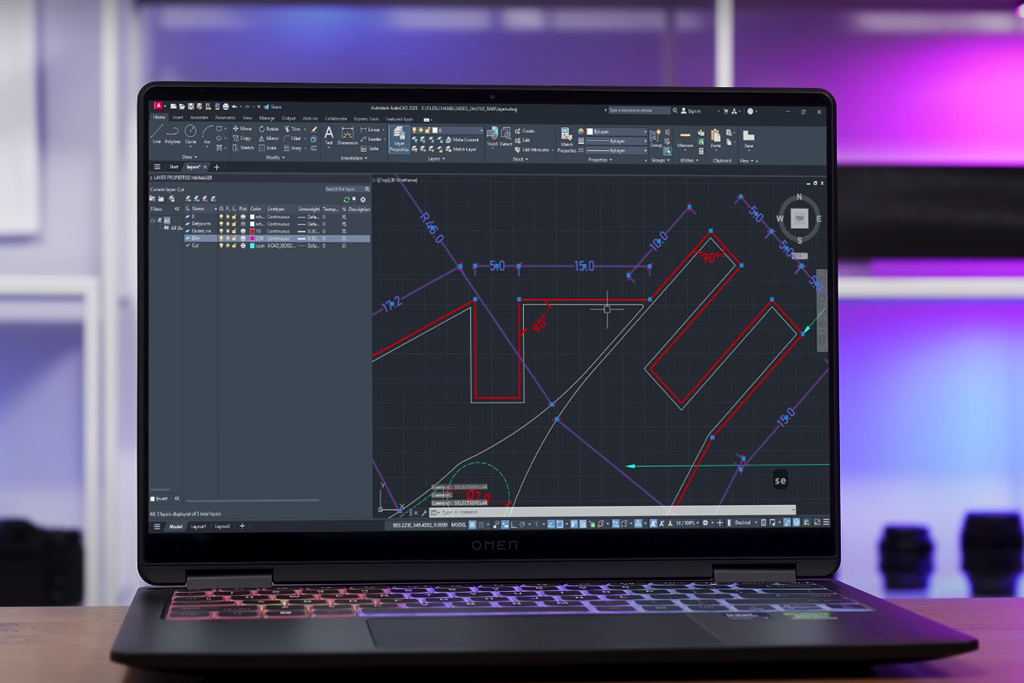This screenshot has width=1024, height=683.
Task: Expand the Layers panel dropdown
Action: point(436,159)
